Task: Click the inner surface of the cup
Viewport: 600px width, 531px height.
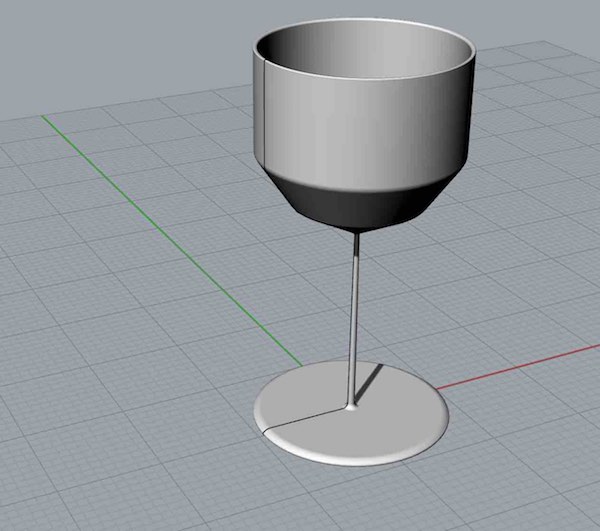Action: 364,48
